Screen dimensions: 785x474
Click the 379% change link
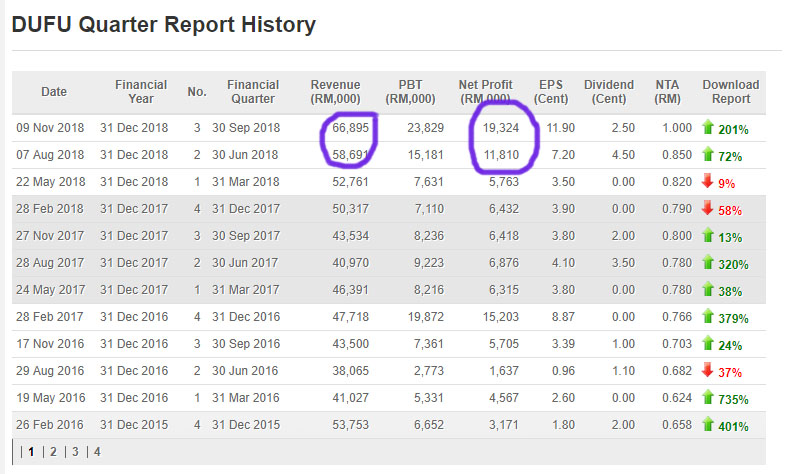pyautogui.click(x=733, y=319)
